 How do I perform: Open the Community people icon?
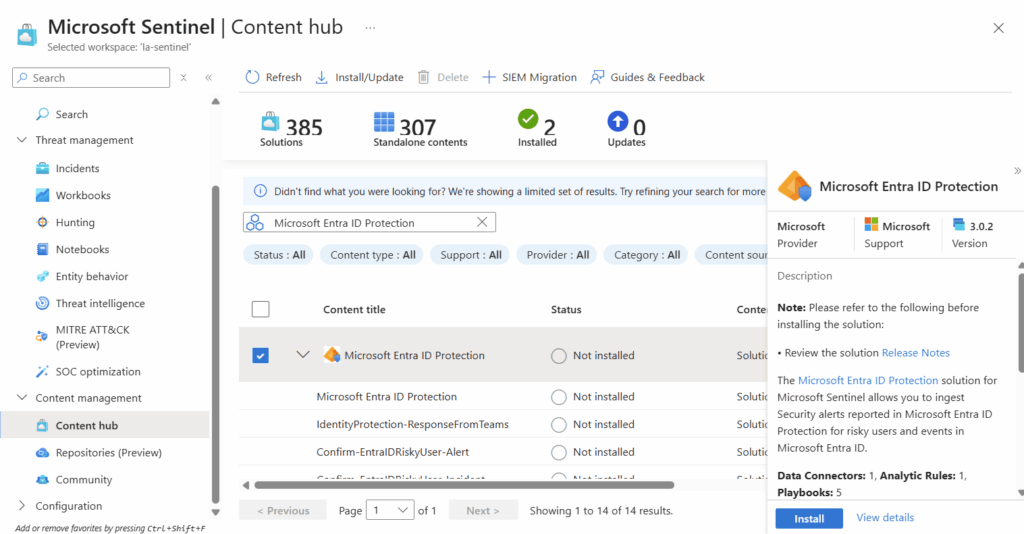(x=42, y=480)
